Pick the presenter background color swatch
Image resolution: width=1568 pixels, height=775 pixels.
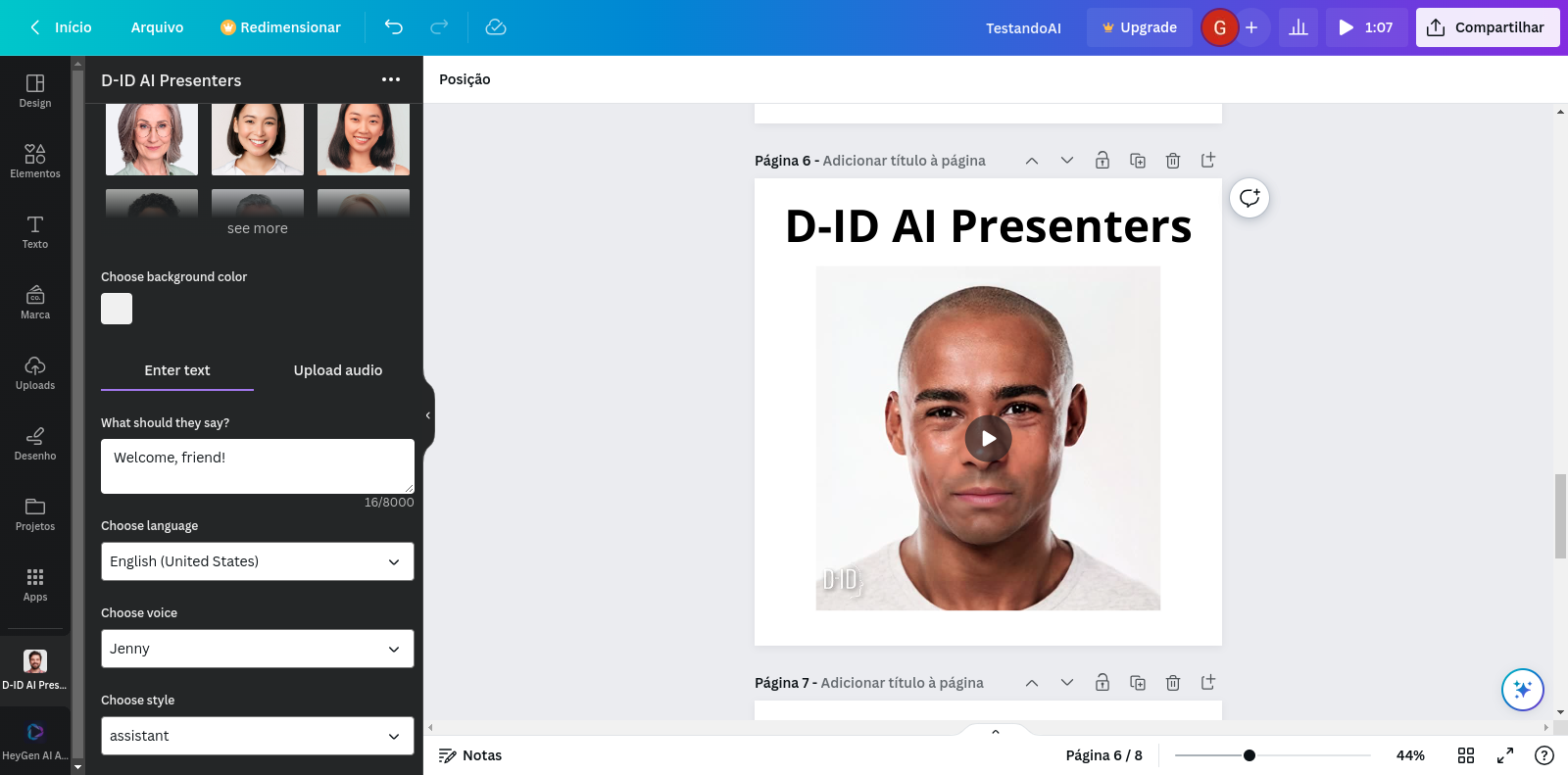[x=117, y=309]
